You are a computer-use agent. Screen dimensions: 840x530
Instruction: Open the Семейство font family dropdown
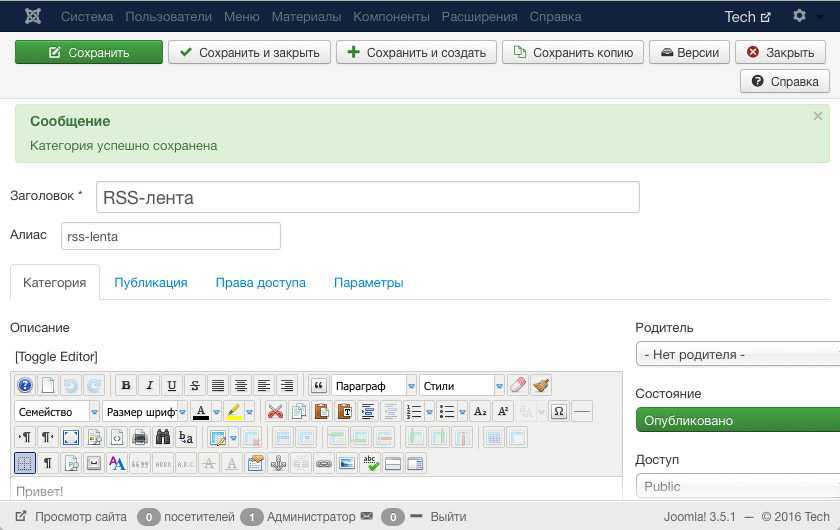click(57, 412)
